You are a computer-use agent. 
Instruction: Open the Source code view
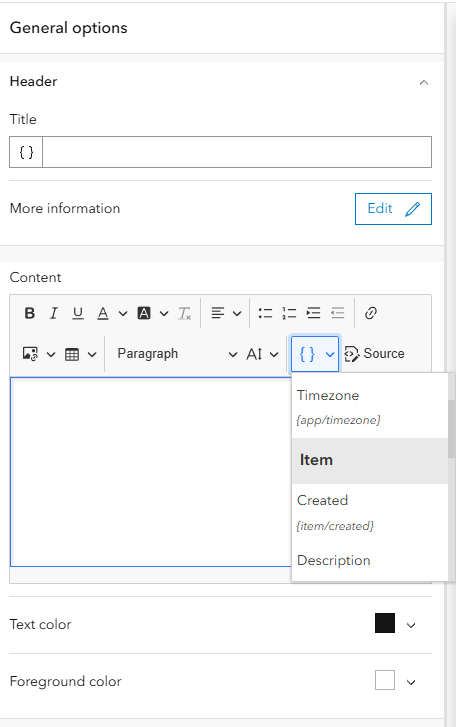pyautogui.click(x=374, y=354)
